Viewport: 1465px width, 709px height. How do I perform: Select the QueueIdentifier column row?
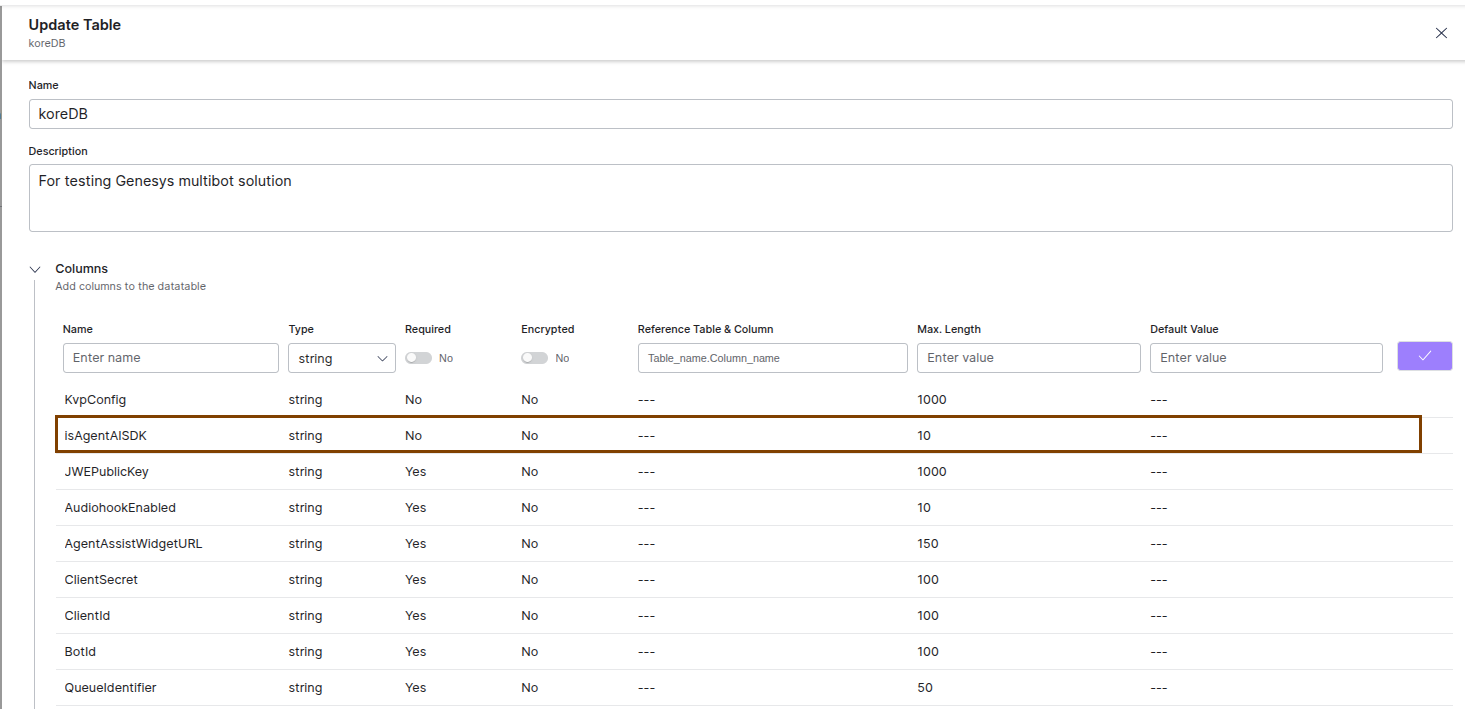click(111, 688)
